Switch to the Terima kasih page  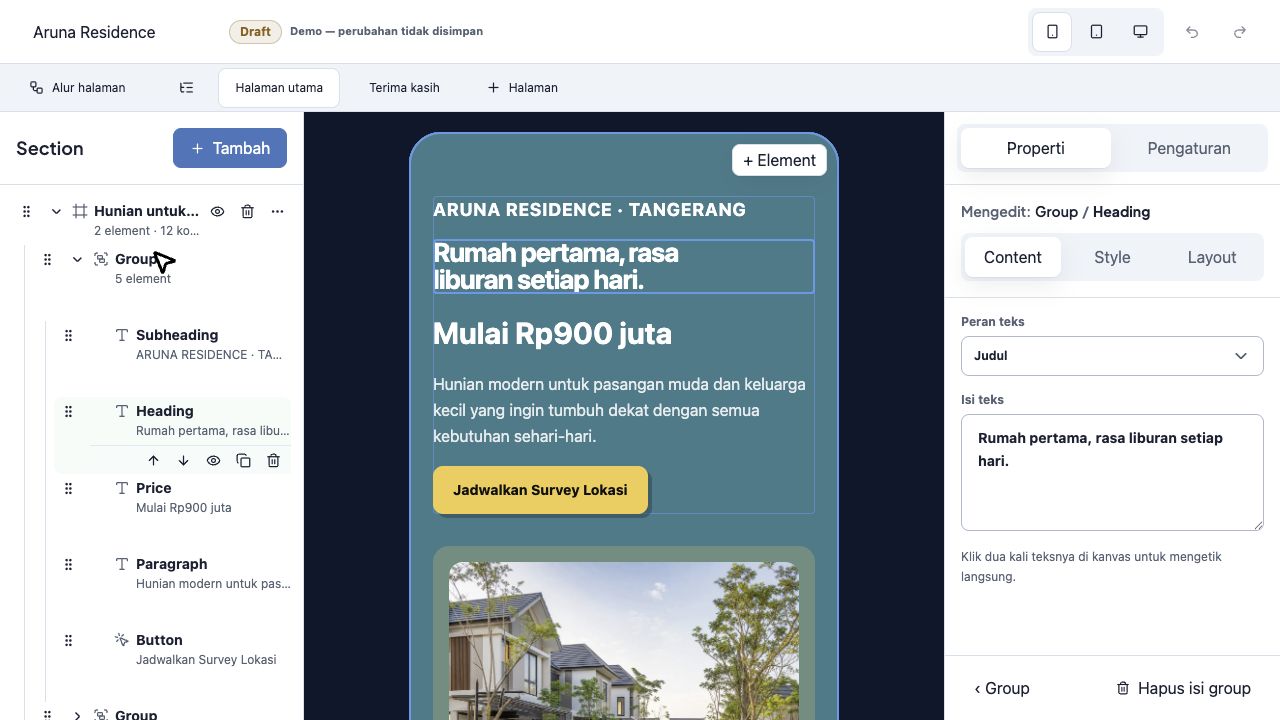coord(404,88)
